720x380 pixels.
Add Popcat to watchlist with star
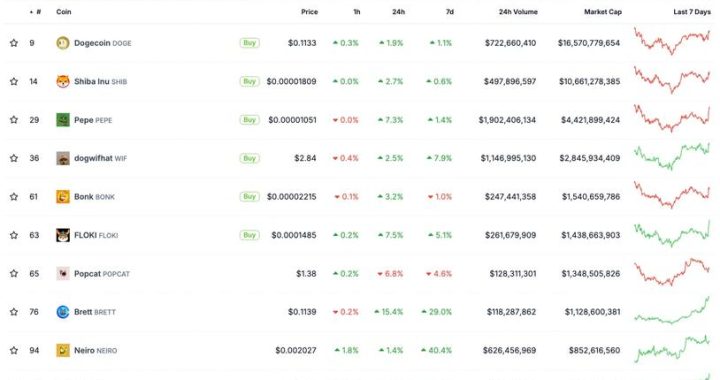tap(14, 274)
